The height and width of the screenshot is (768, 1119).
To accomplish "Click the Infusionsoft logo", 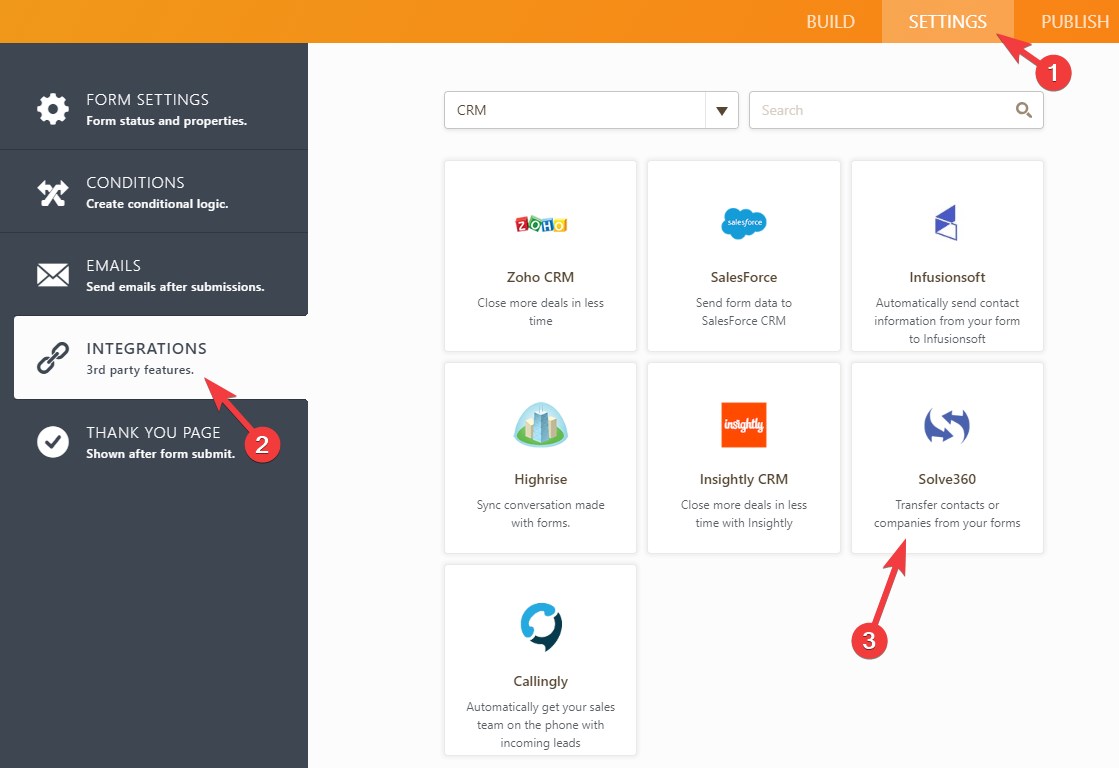I will click(946, 223).
